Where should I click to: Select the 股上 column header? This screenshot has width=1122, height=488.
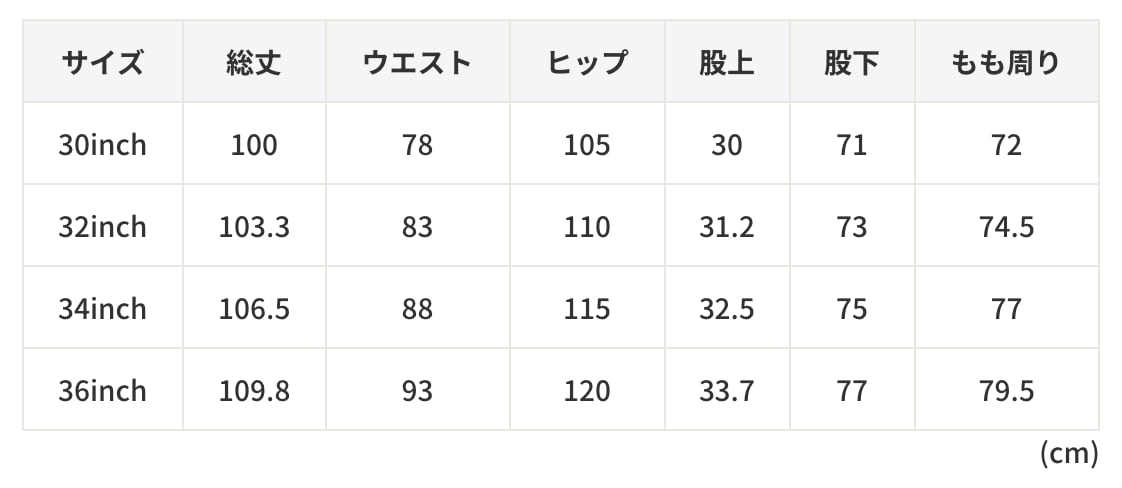(727, 63)
